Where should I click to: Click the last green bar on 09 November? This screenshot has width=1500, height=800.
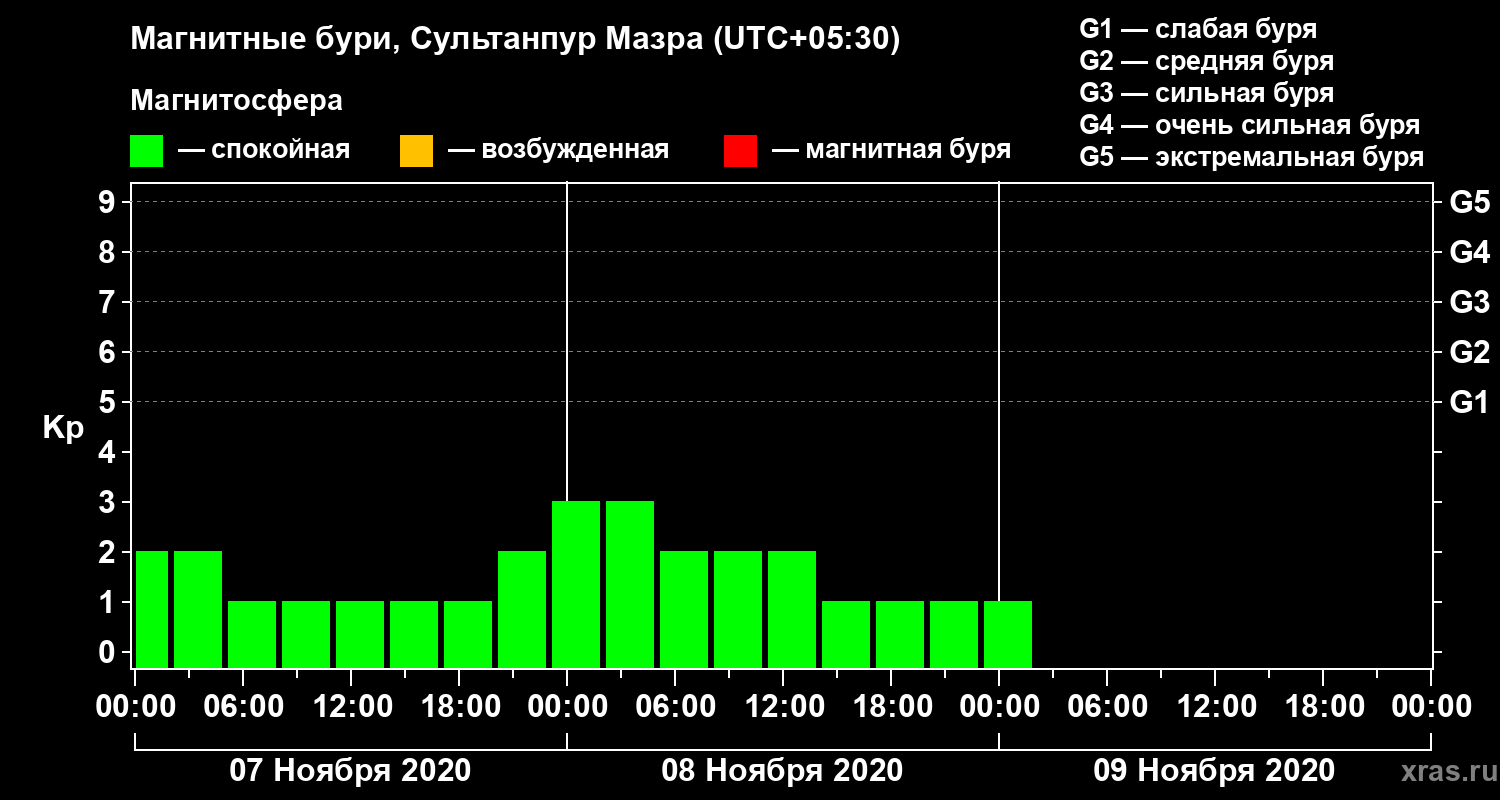1008,634
